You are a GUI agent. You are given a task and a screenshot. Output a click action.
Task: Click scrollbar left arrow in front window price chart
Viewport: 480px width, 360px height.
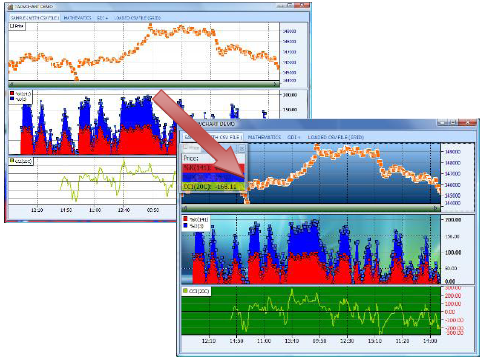point(184,208)
